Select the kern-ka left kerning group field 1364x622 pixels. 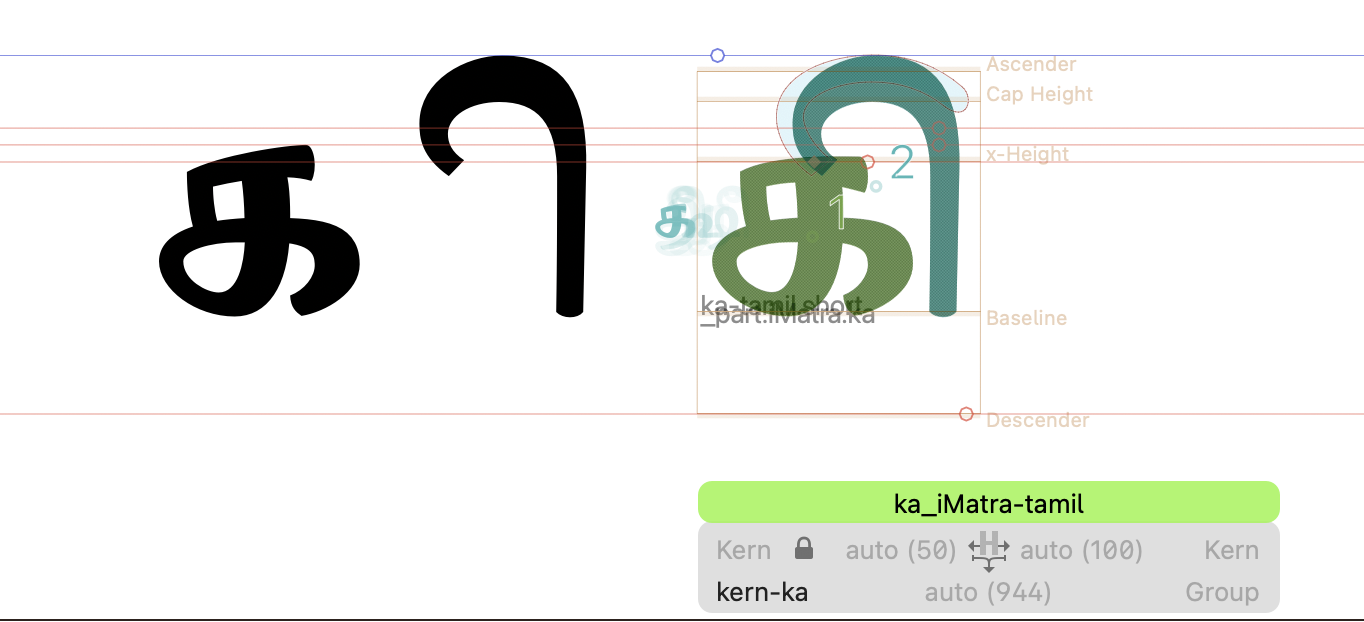tap(762, 593)
